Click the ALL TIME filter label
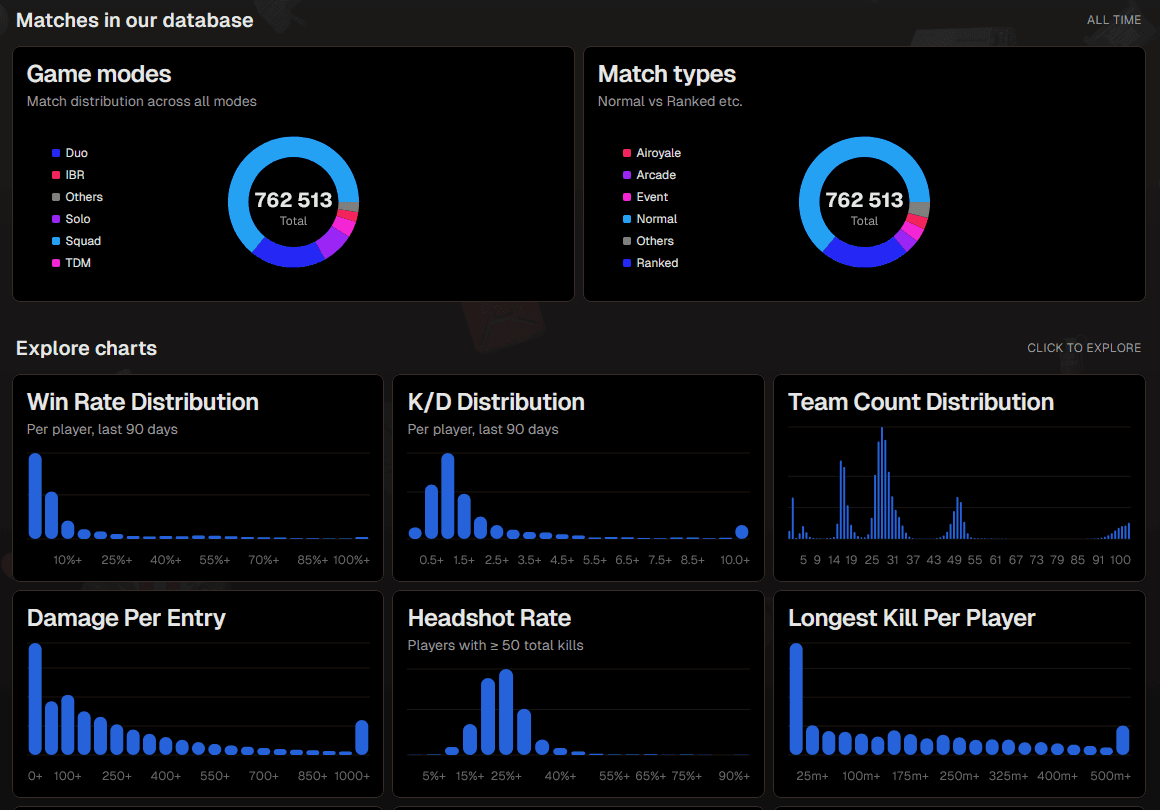This screenshot has width=1160, height=810. pyautogui.click(x=1113, y=20)
